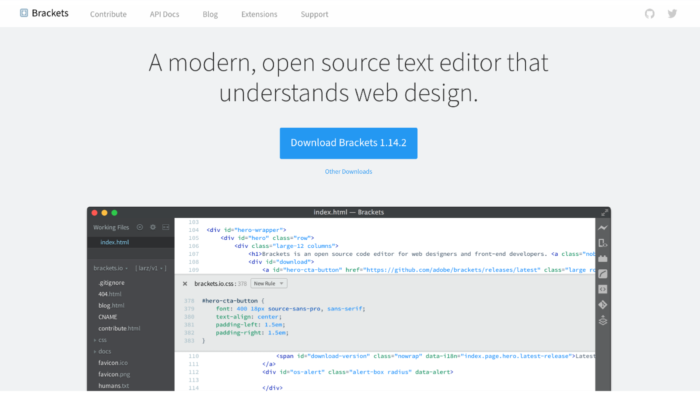Screen dimensions: 700x420
Task: Select the favicon.png file
Action: point(114,374)
